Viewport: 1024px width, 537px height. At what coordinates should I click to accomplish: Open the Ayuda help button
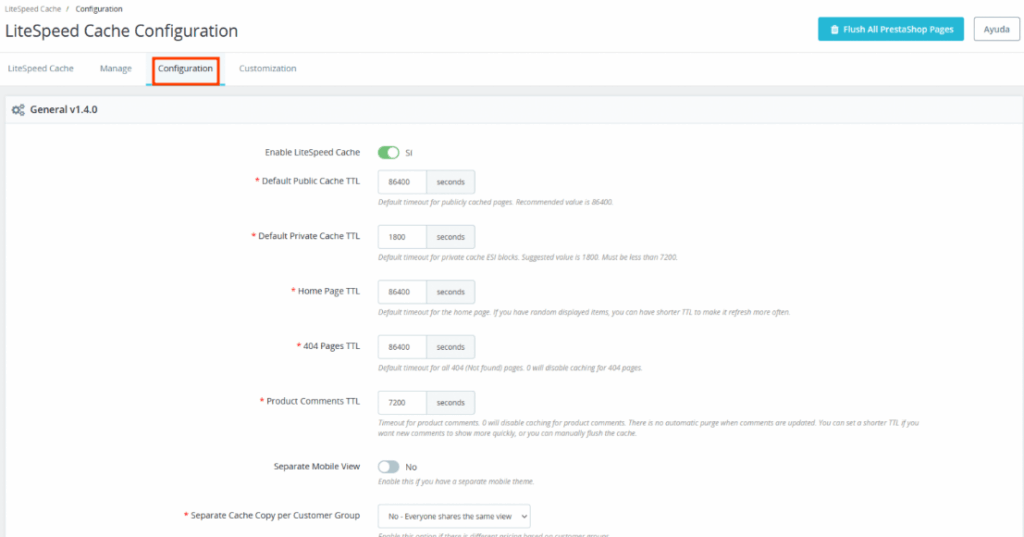point(997,29)
